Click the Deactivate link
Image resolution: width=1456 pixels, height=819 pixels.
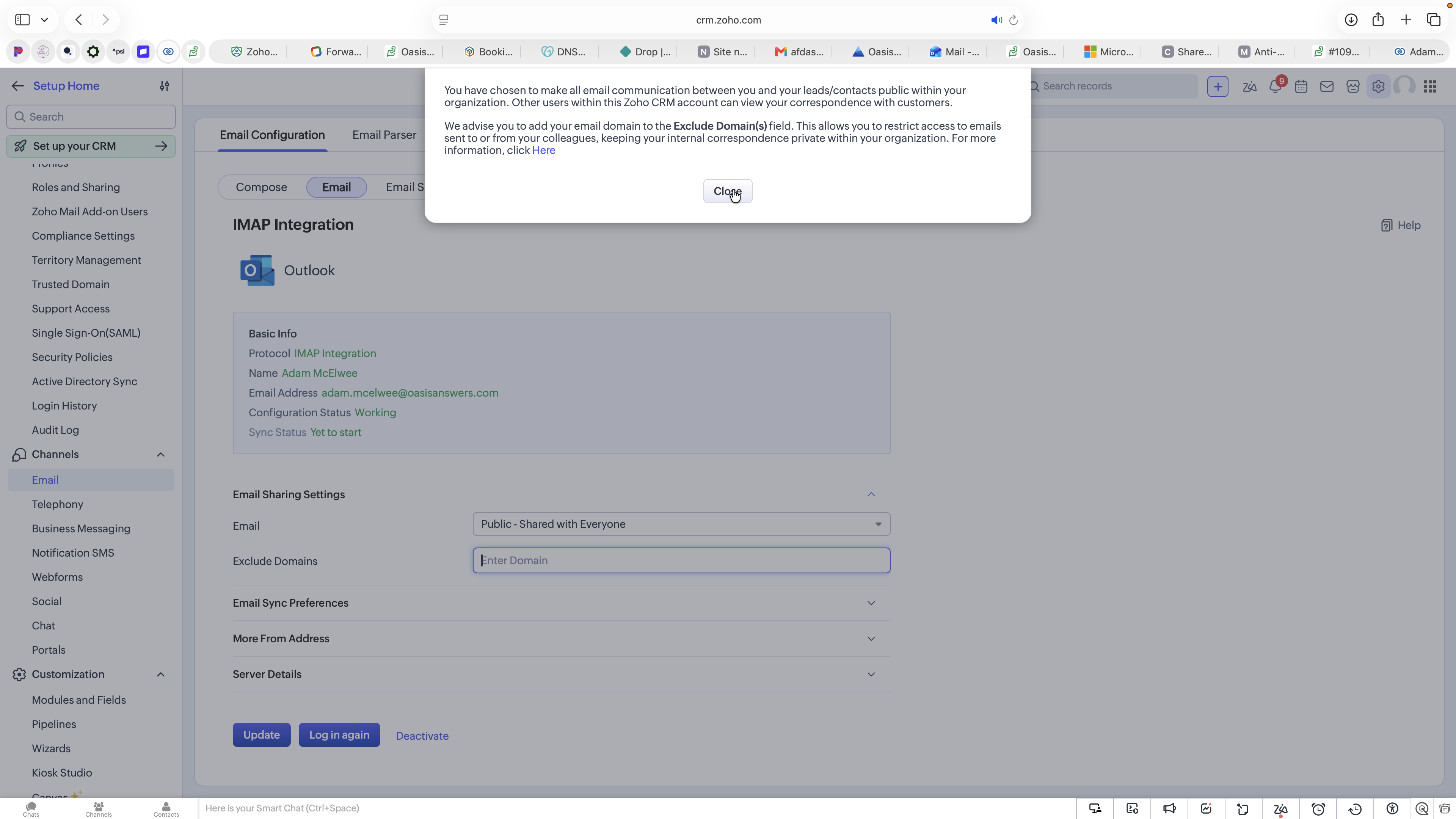click(422, 736)
